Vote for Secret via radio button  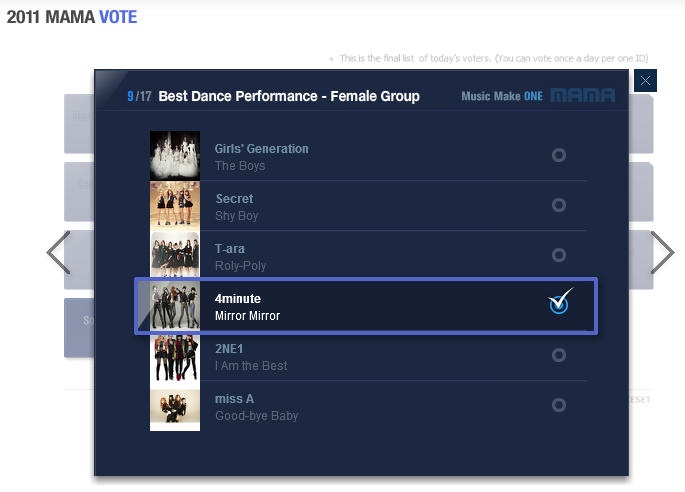pyautogui.click(x=559, y=205)
